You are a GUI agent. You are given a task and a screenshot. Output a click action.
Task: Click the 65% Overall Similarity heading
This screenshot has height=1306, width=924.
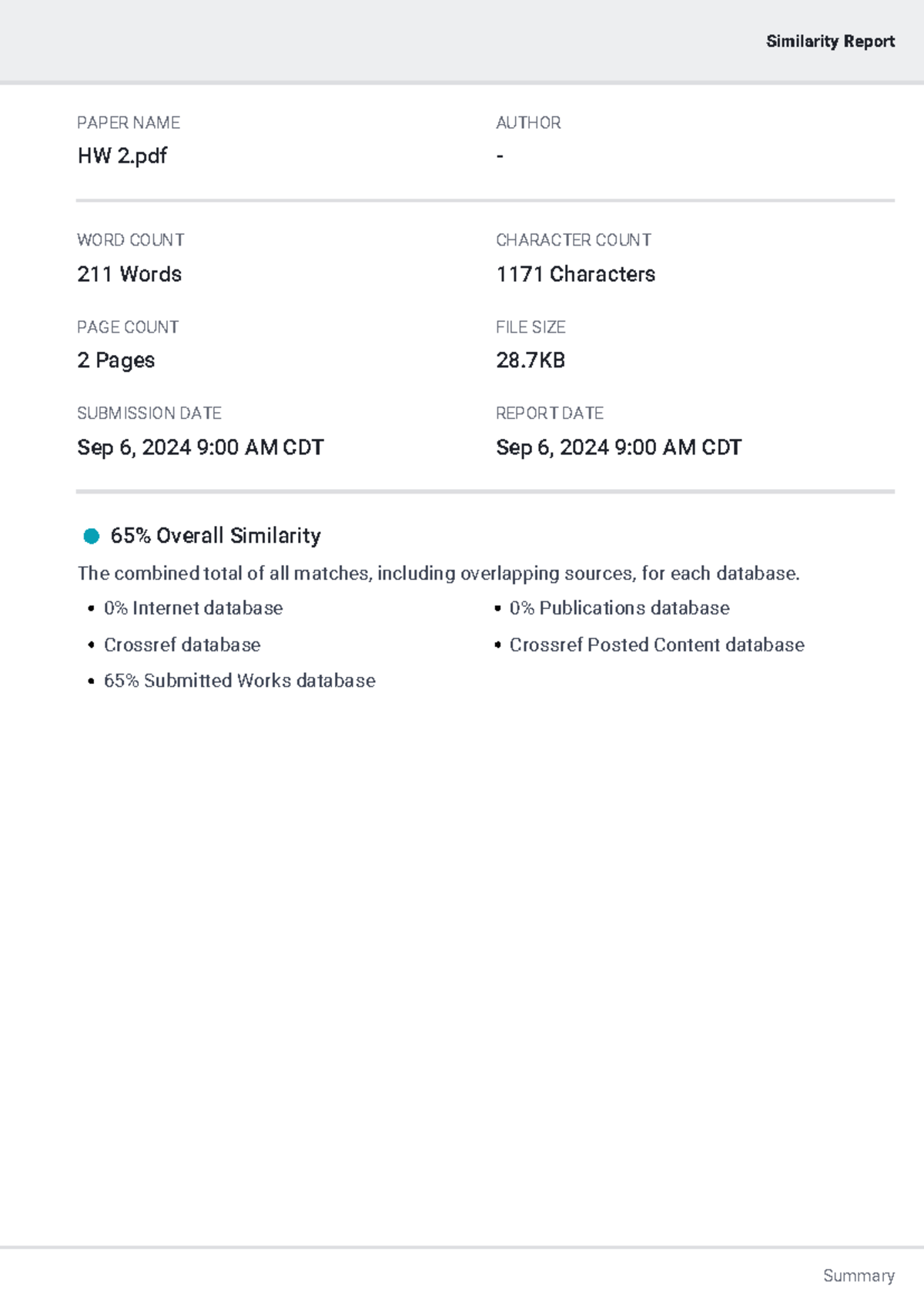(216, 536)
